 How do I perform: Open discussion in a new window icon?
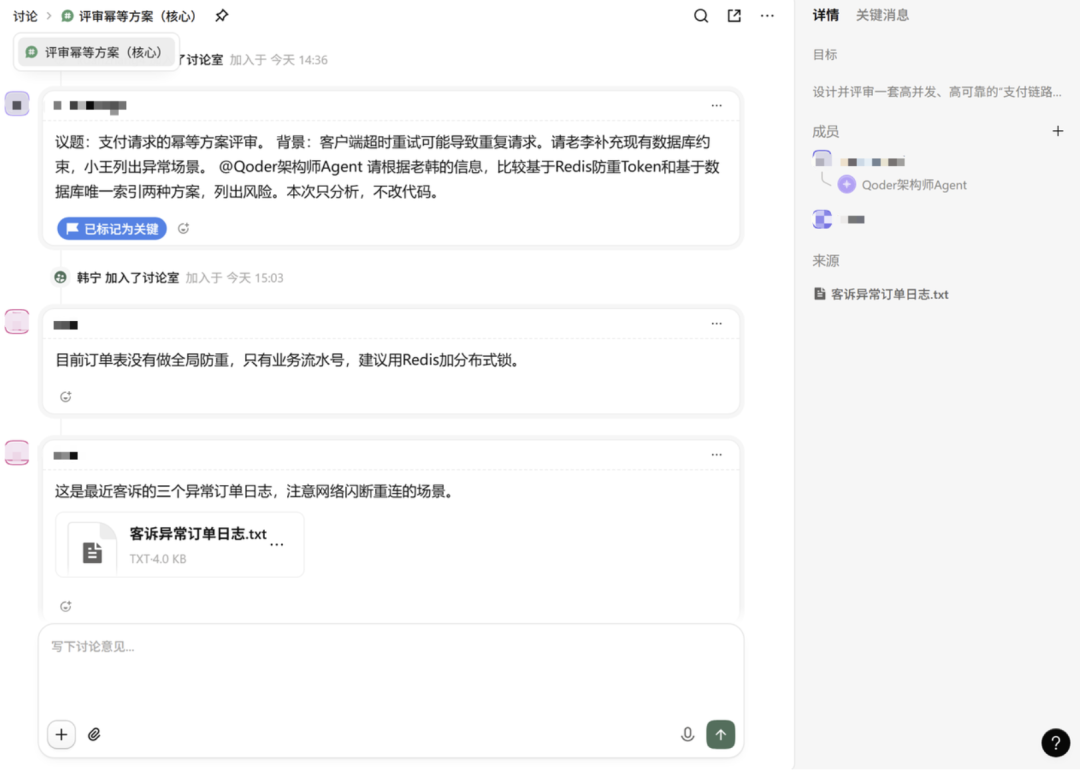tap(734, 16)
